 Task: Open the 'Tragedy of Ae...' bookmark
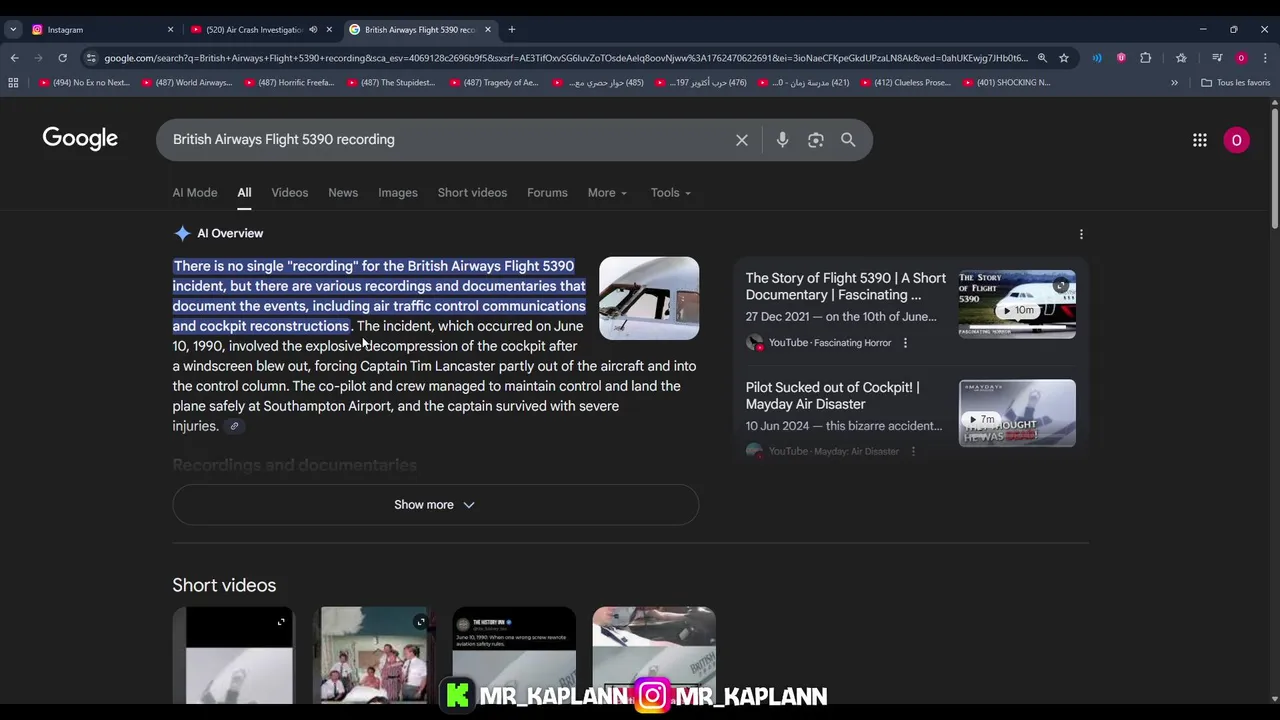click(494, 83)
